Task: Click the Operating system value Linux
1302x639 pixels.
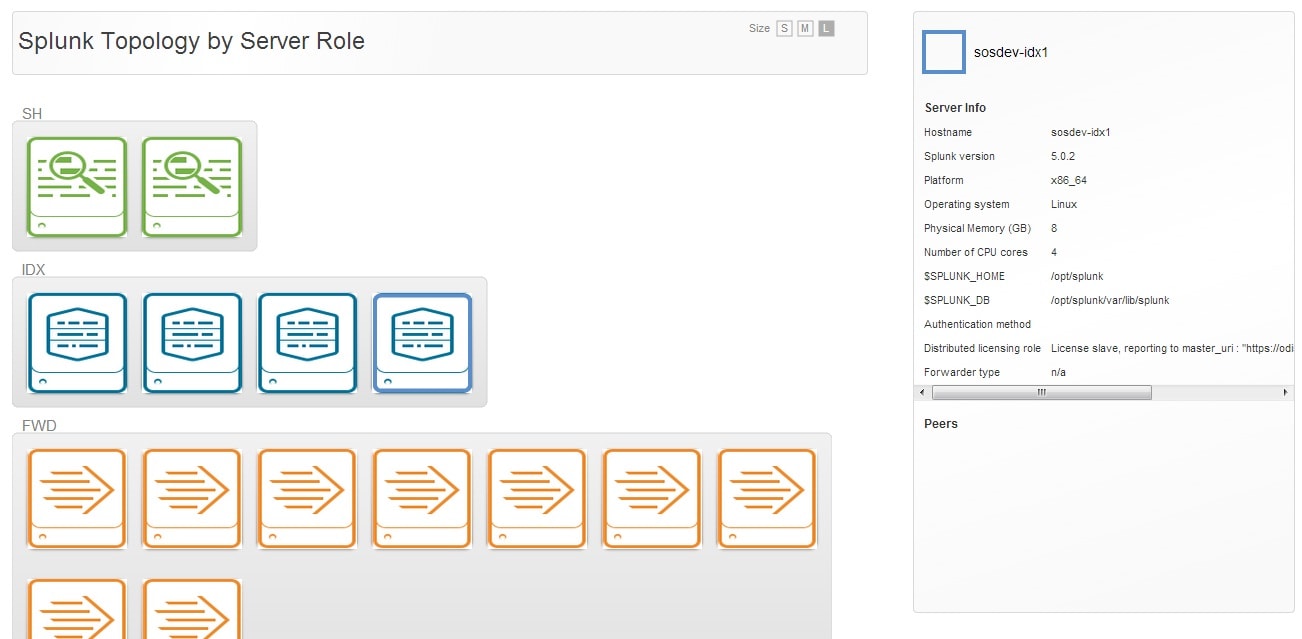Action: tap(1064, 204)
